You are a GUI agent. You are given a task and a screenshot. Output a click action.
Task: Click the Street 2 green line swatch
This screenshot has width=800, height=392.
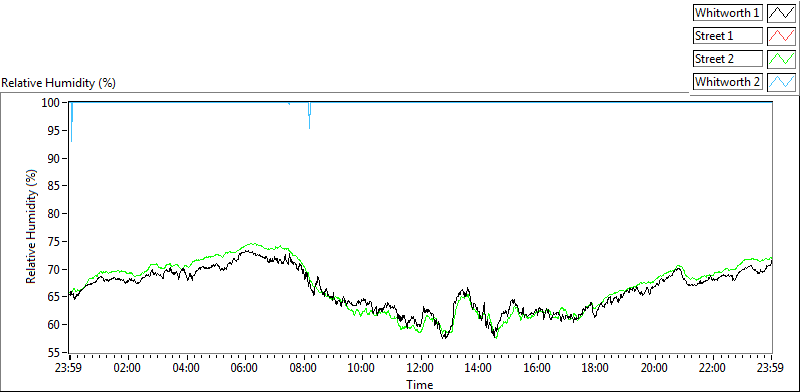781,59
